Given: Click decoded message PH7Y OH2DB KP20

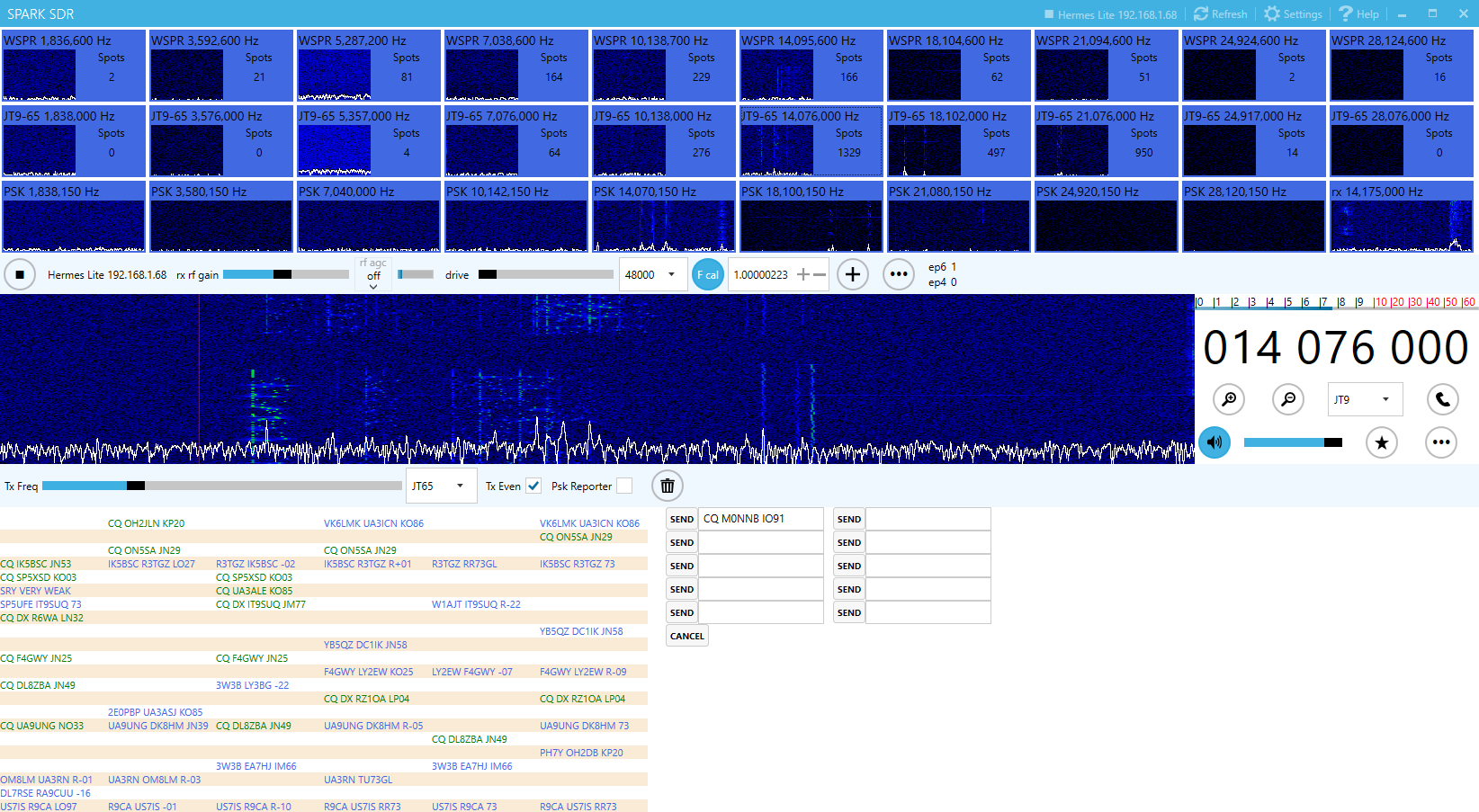Looking at the screenshot, I should pyautogui.click(x=581, y=753).
